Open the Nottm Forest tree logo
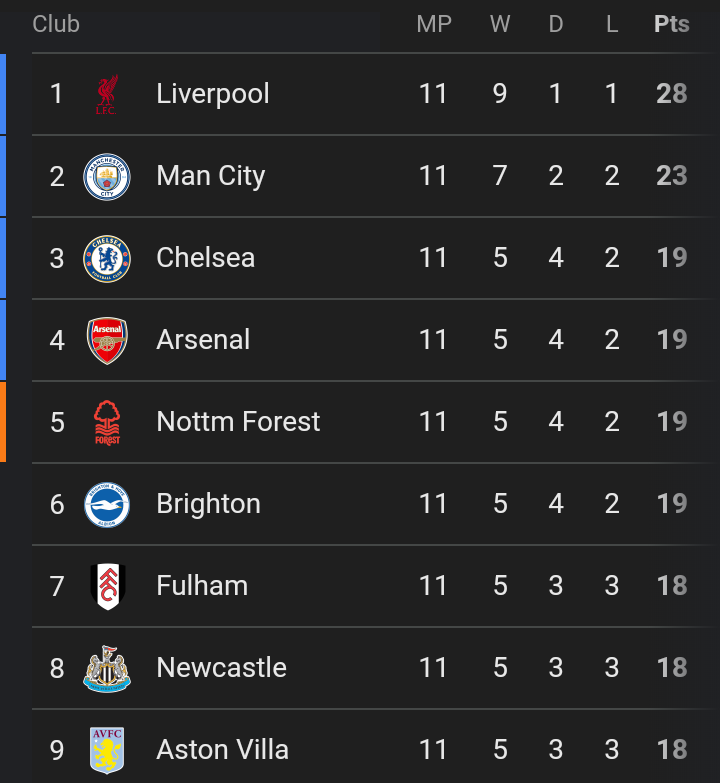This screenshot has width=720, height=783. (x=107, y=422)
